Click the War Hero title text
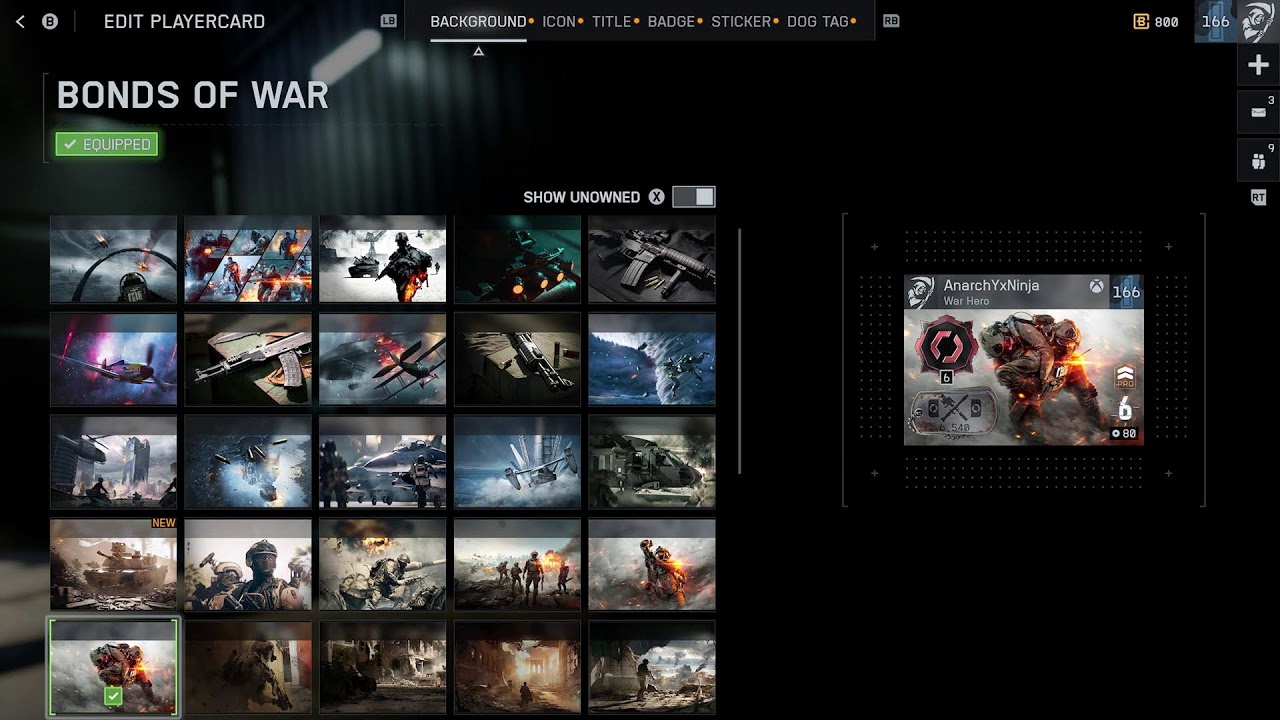This screenshot has height=720, width=1280. click(x=966, y=301)
